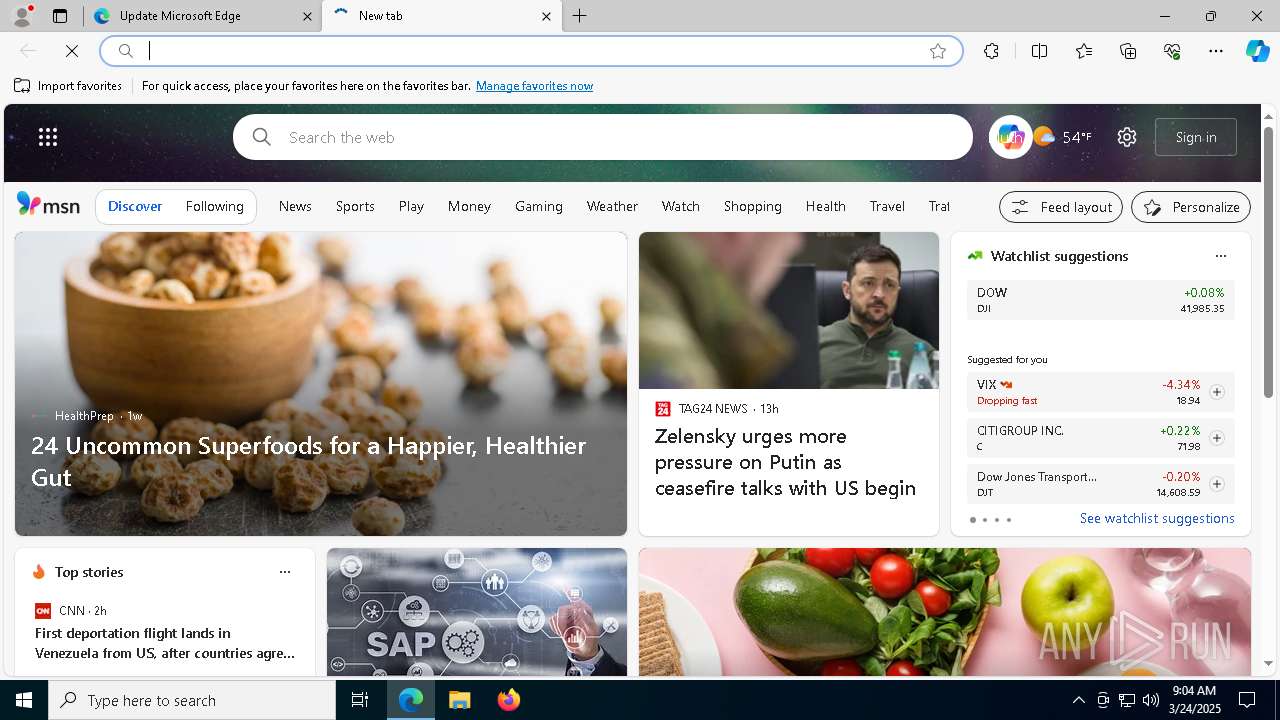Open File Explorer from the taskbar
The image size is (1280, 720).
pyautogui.click(x=459, y=700)
